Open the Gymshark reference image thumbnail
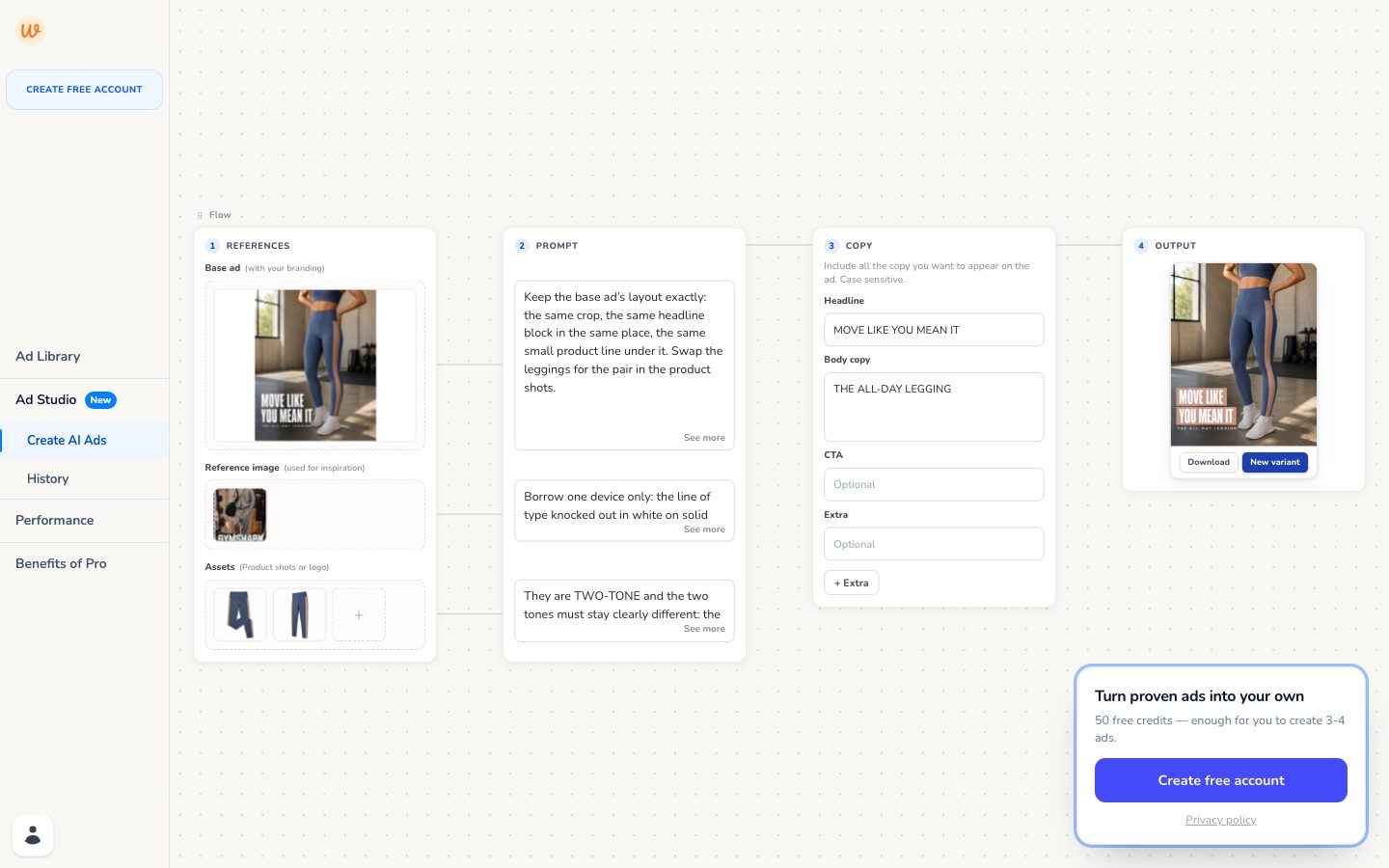Screen dimensions: 1389x868 pyautogui.click(x=240, y=515)
